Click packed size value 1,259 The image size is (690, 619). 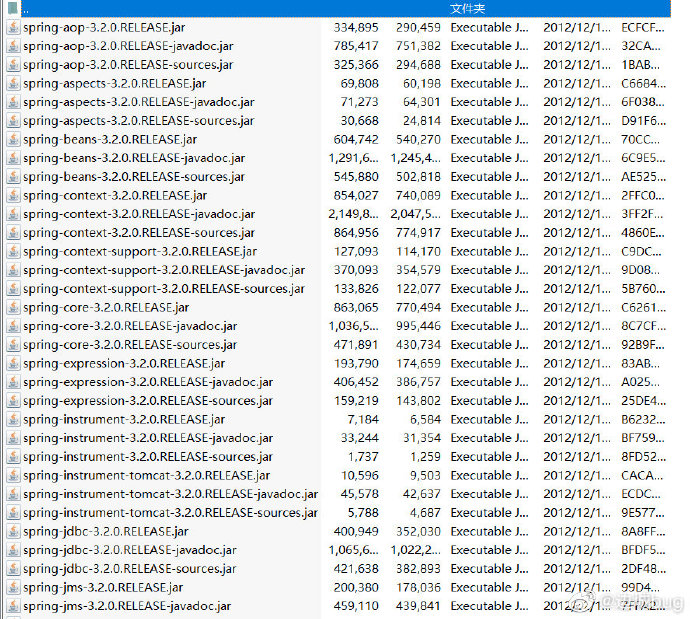pyautogui.click(x=425, y=457)
